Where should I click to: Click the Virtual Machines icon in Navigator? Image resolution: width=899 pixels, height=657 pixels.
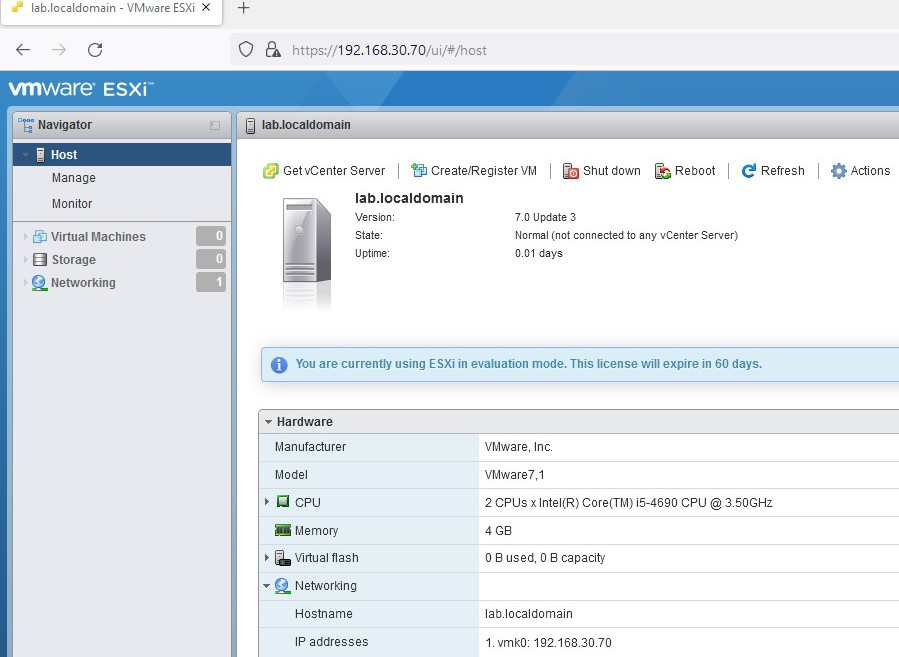[x=40, y=236]
